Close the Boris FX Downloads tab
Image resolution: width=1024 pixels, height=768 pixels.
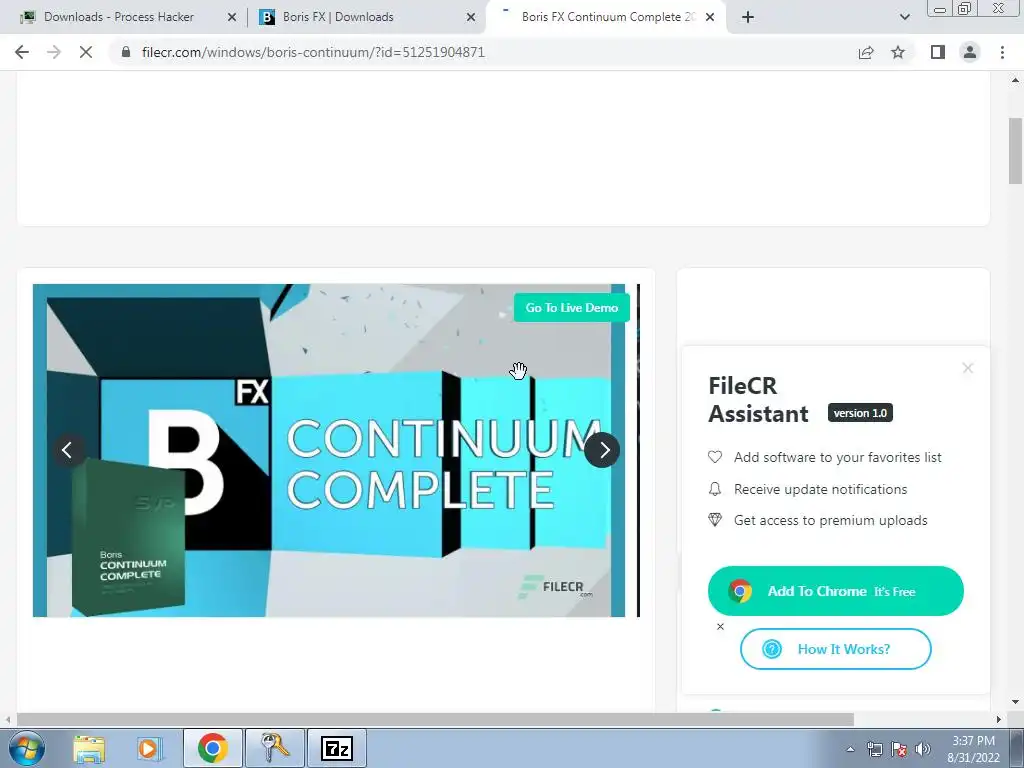click(471, 17)
